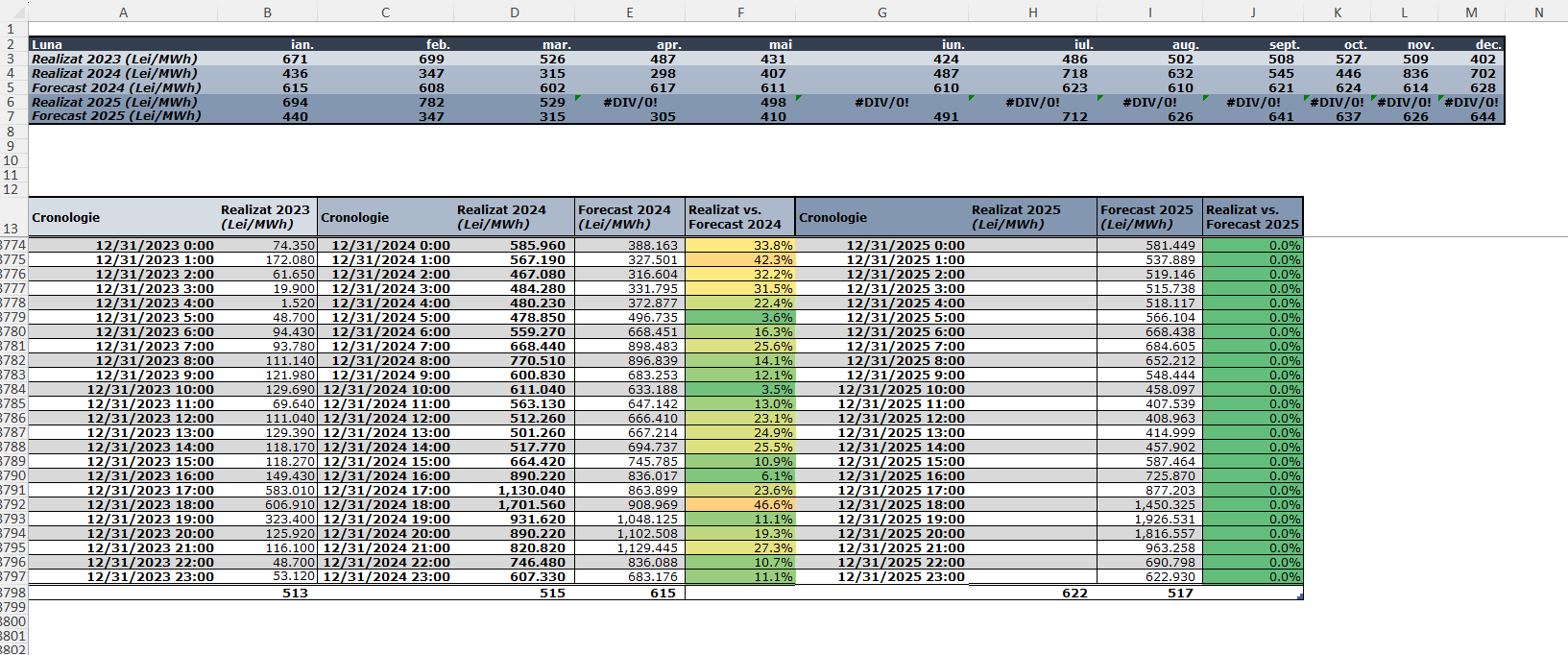Click the green 3.6% deviation cell

pos(740,318)
